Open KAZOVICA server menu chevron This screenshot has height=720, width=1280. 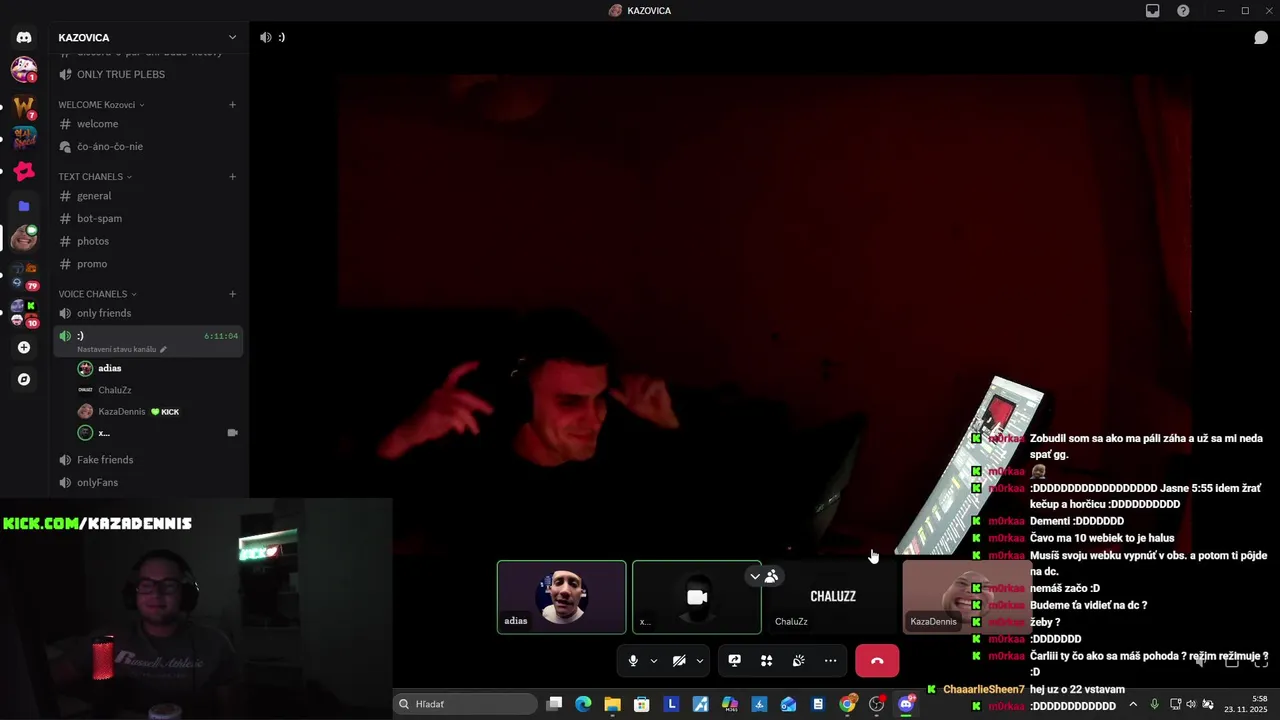point(232,37)
